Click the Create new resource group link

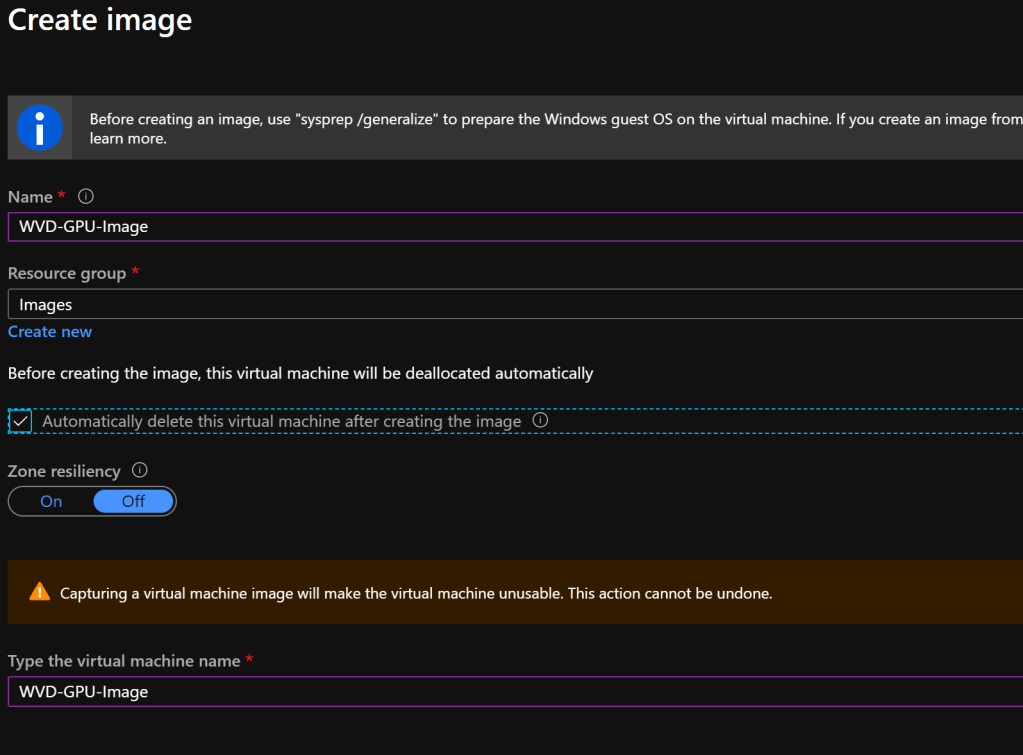pyautogui.click(x=50, y=331)
